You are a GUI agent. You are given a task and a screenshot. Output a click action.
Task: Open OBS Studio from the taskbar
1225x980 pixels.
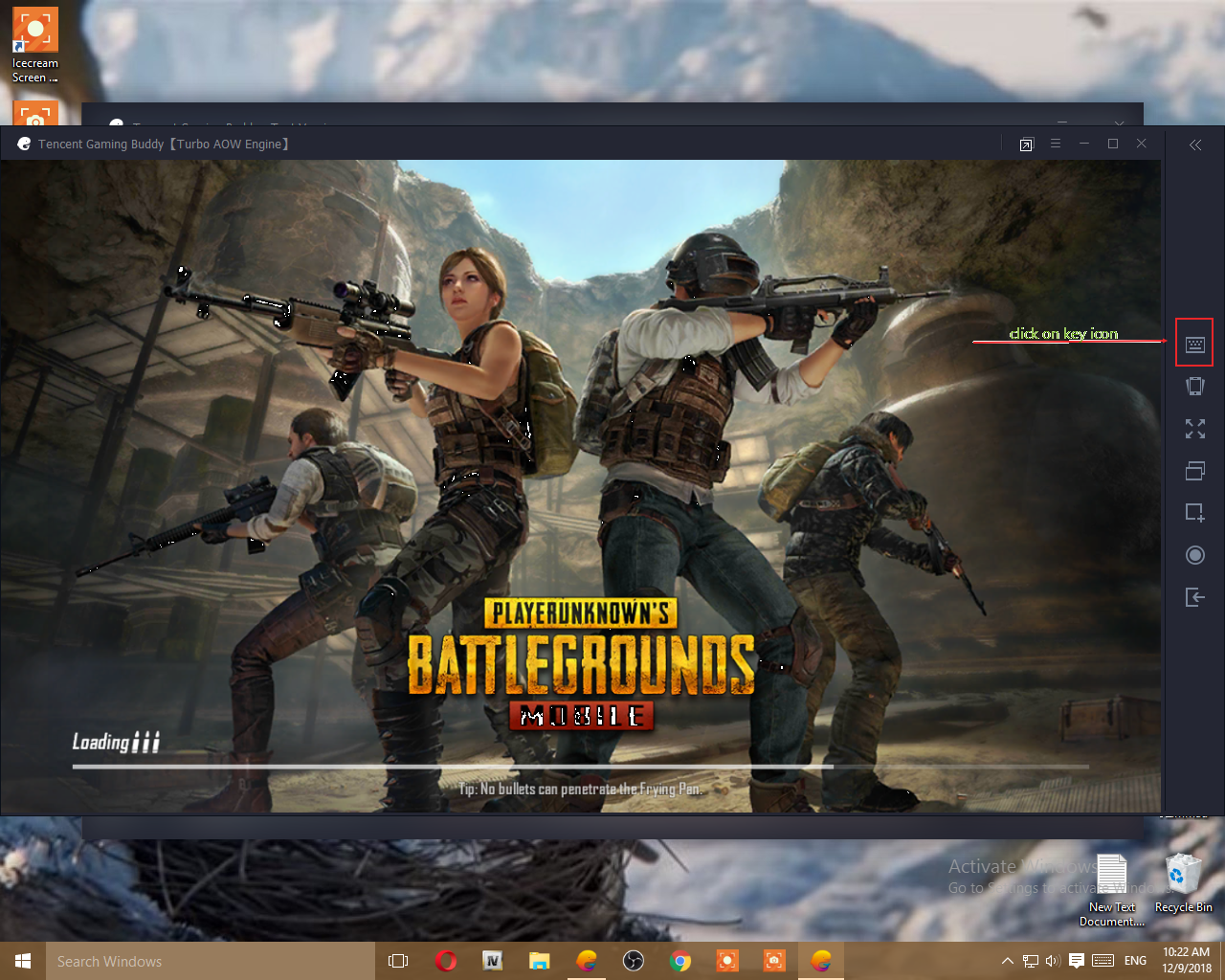pos(634,961)
